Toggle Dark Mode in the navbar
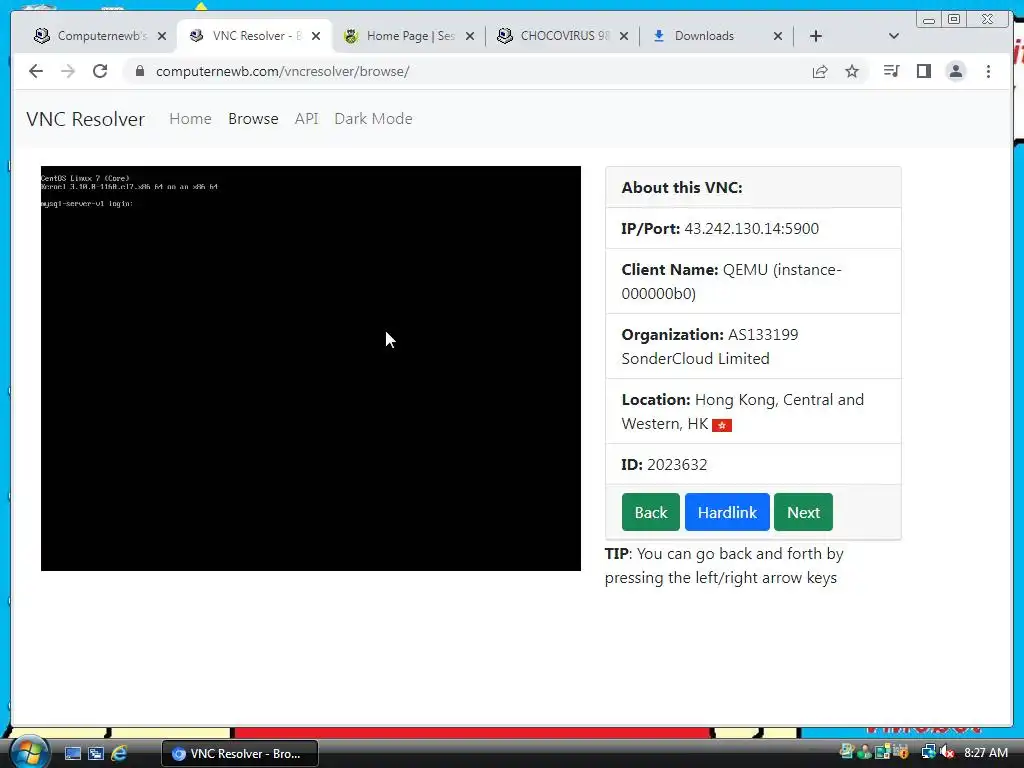1024x768 pixels. [374, 119]
